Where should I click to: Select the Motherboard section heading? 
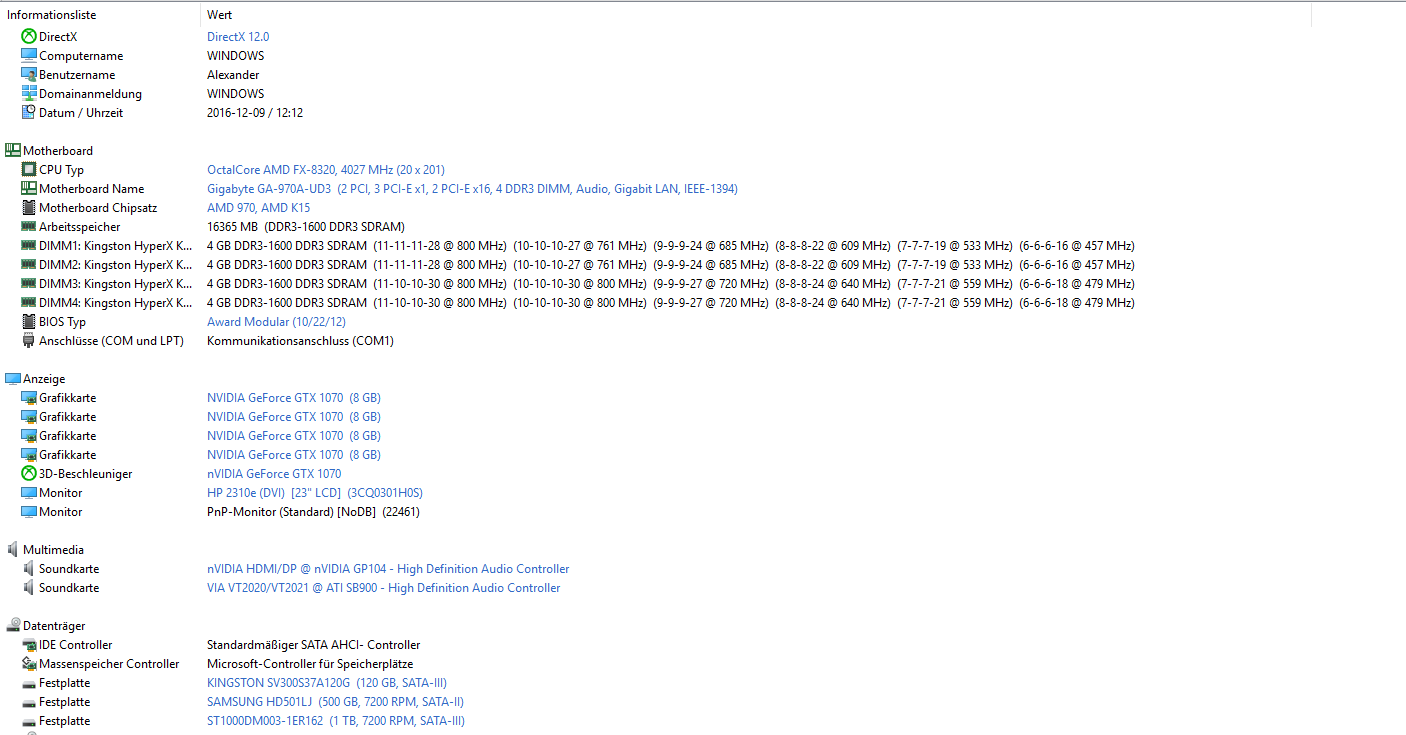(x=58, y=151)
